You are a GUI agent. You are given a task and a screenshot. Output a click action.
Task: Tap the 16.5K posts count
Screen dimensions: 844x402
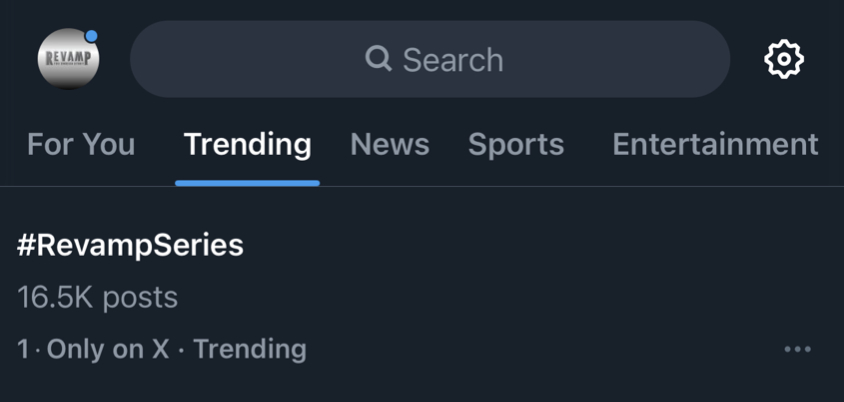click(x=97, y=298)
